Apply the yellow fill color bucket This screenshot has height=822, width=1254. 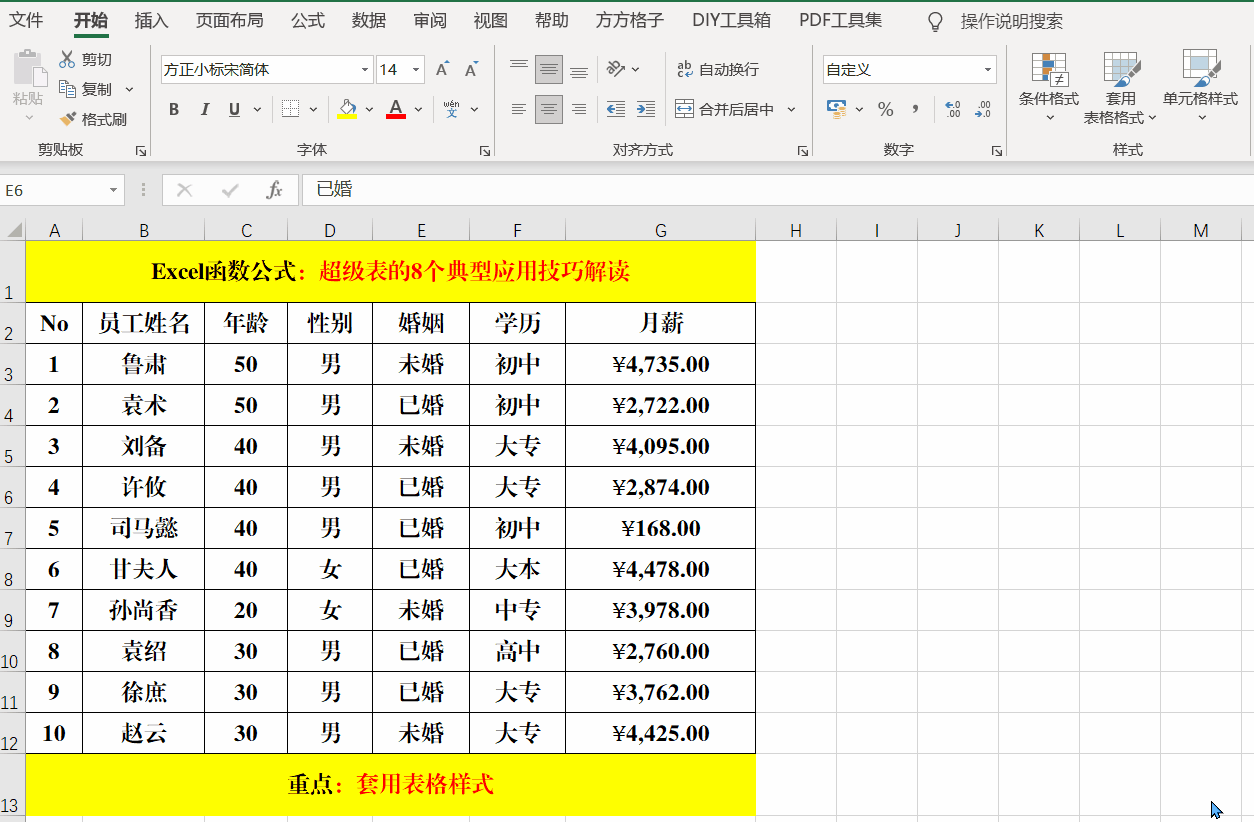click(347, 109)
